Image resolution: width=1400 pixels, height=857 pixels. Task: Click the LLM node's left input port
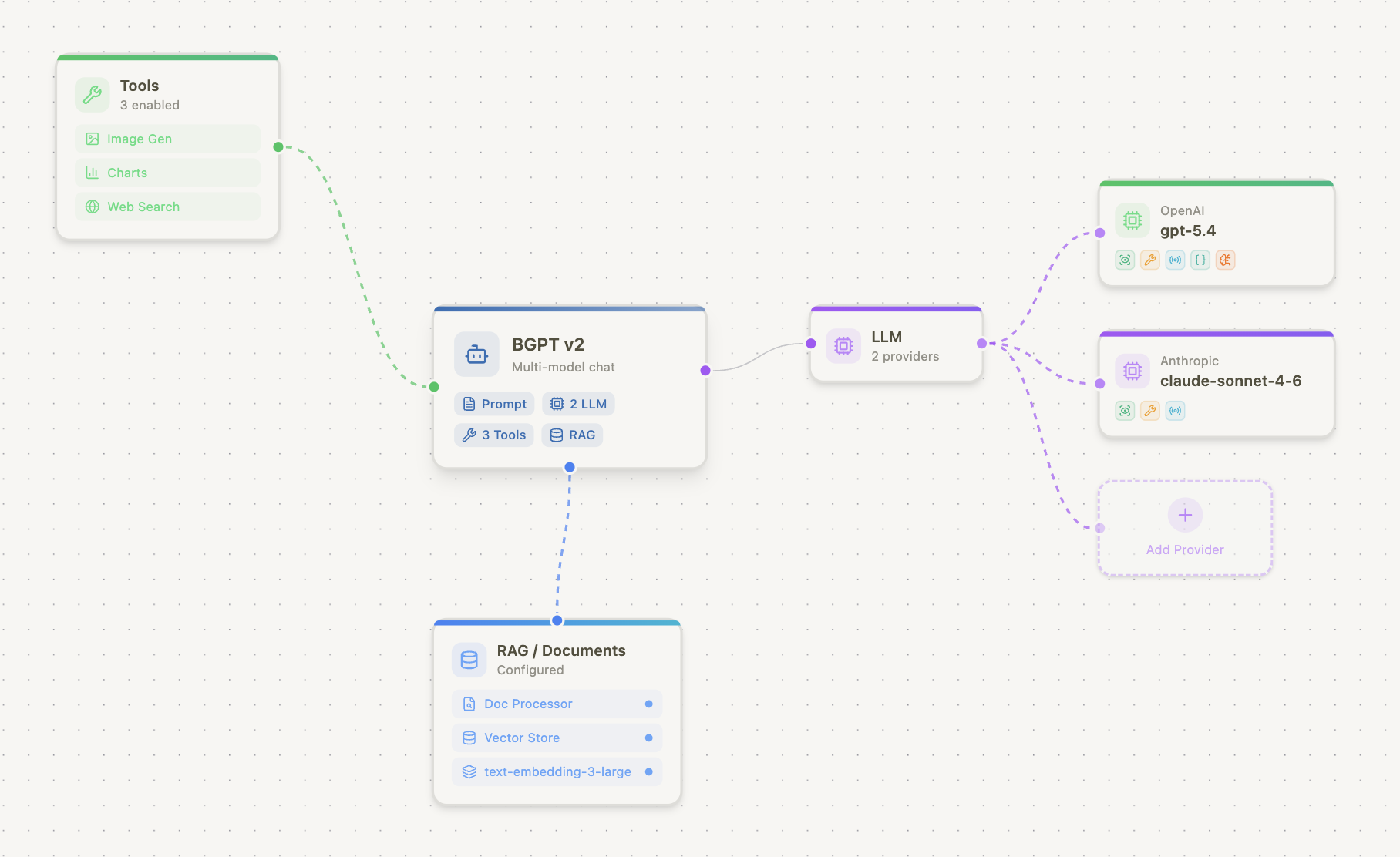pos(811,344)
